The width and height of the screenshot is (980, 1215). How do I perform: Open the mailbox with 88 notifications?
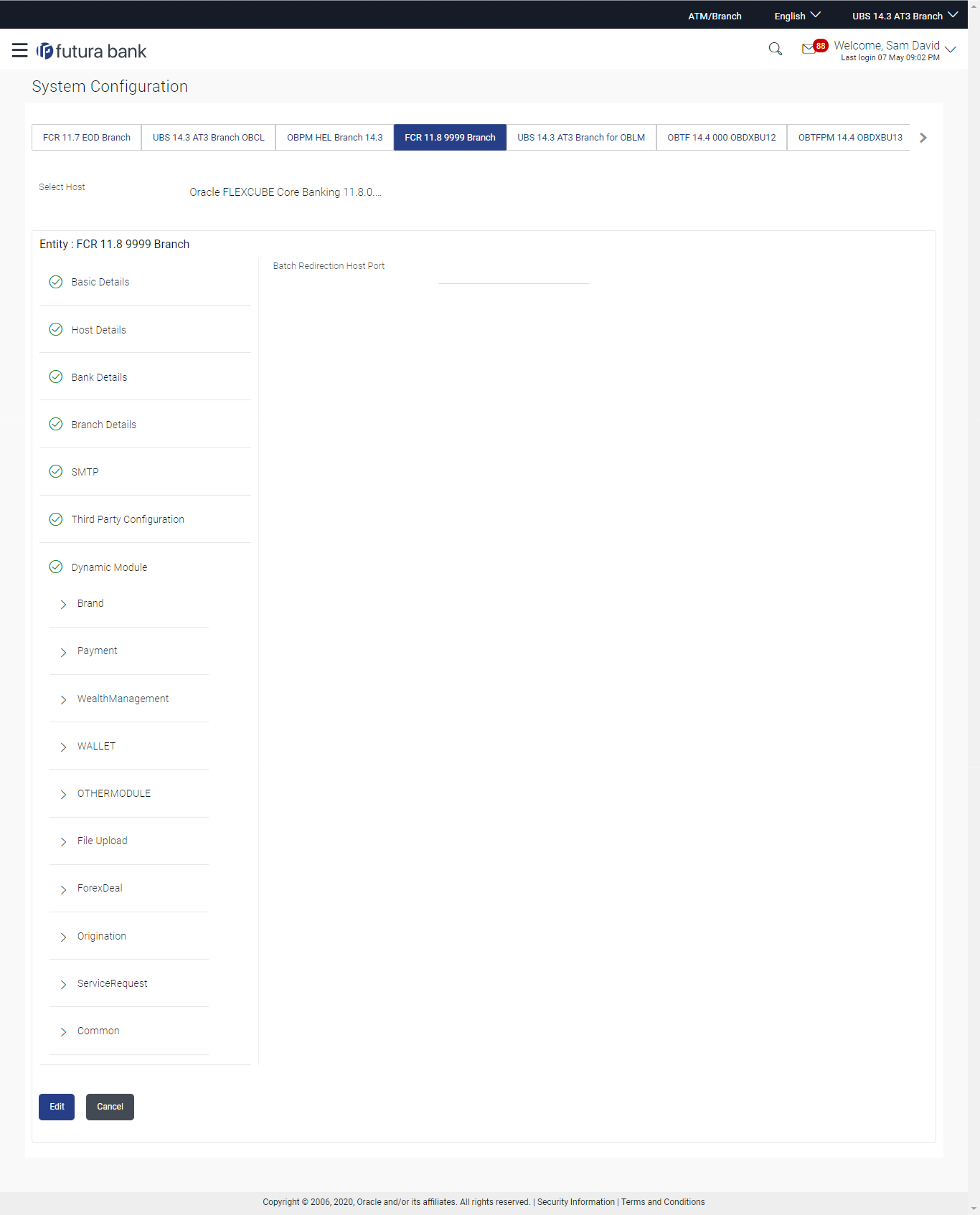(814, 47)
